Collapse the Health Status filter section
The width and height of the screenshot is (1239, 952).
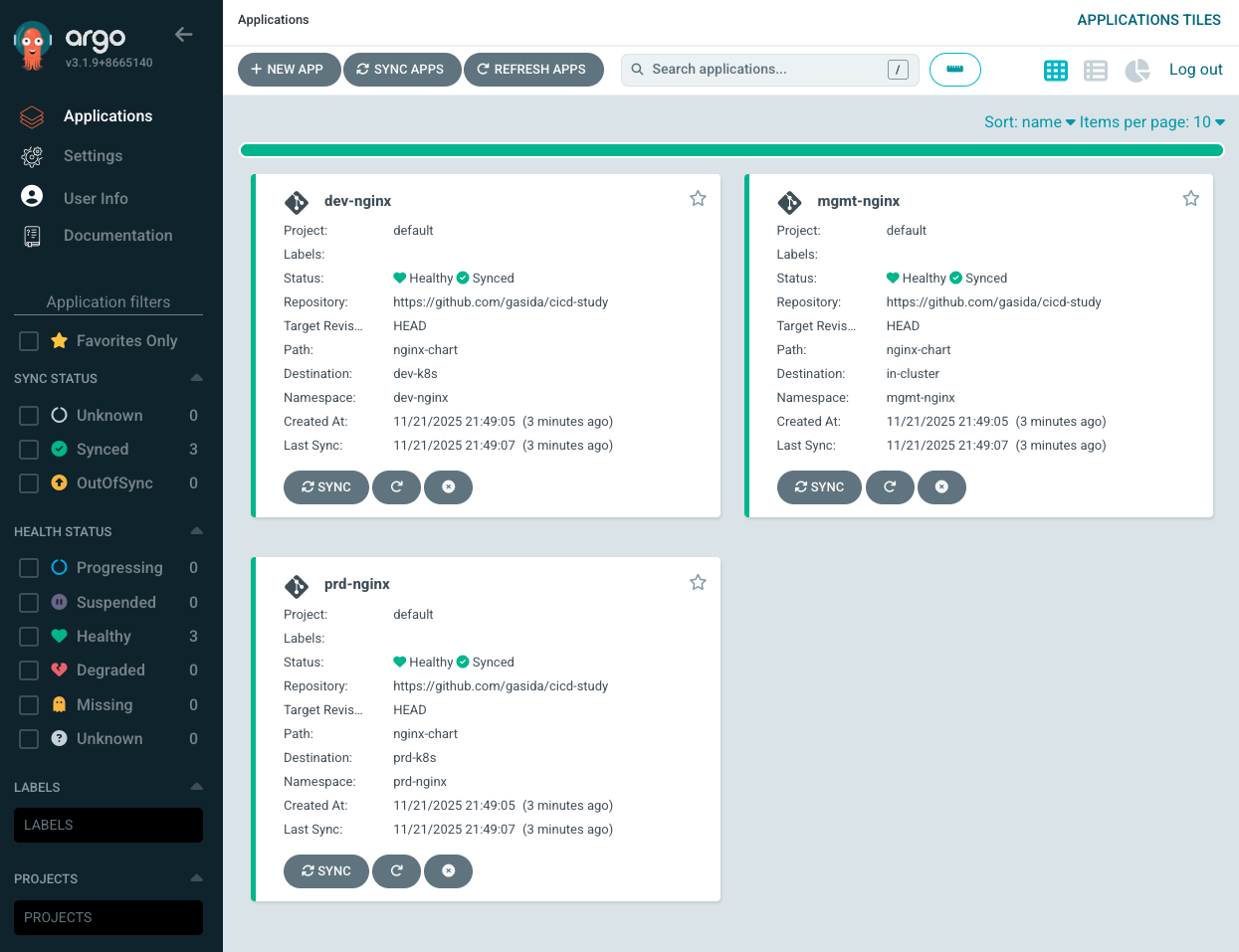(196, 531)
